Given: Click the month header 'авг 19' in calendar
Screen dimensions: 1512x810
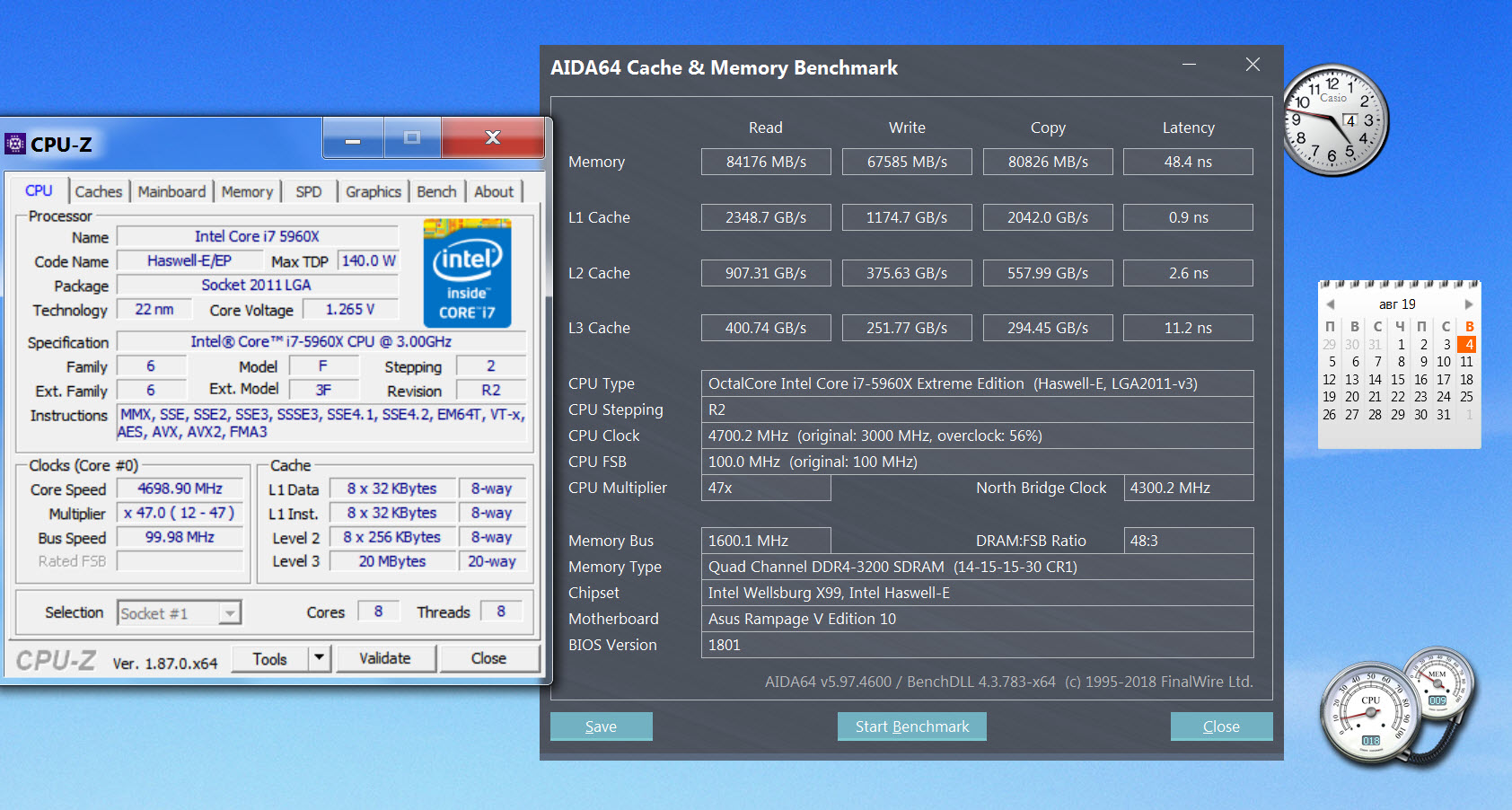Looking at the screenshot, I should tap(1397, 304).
